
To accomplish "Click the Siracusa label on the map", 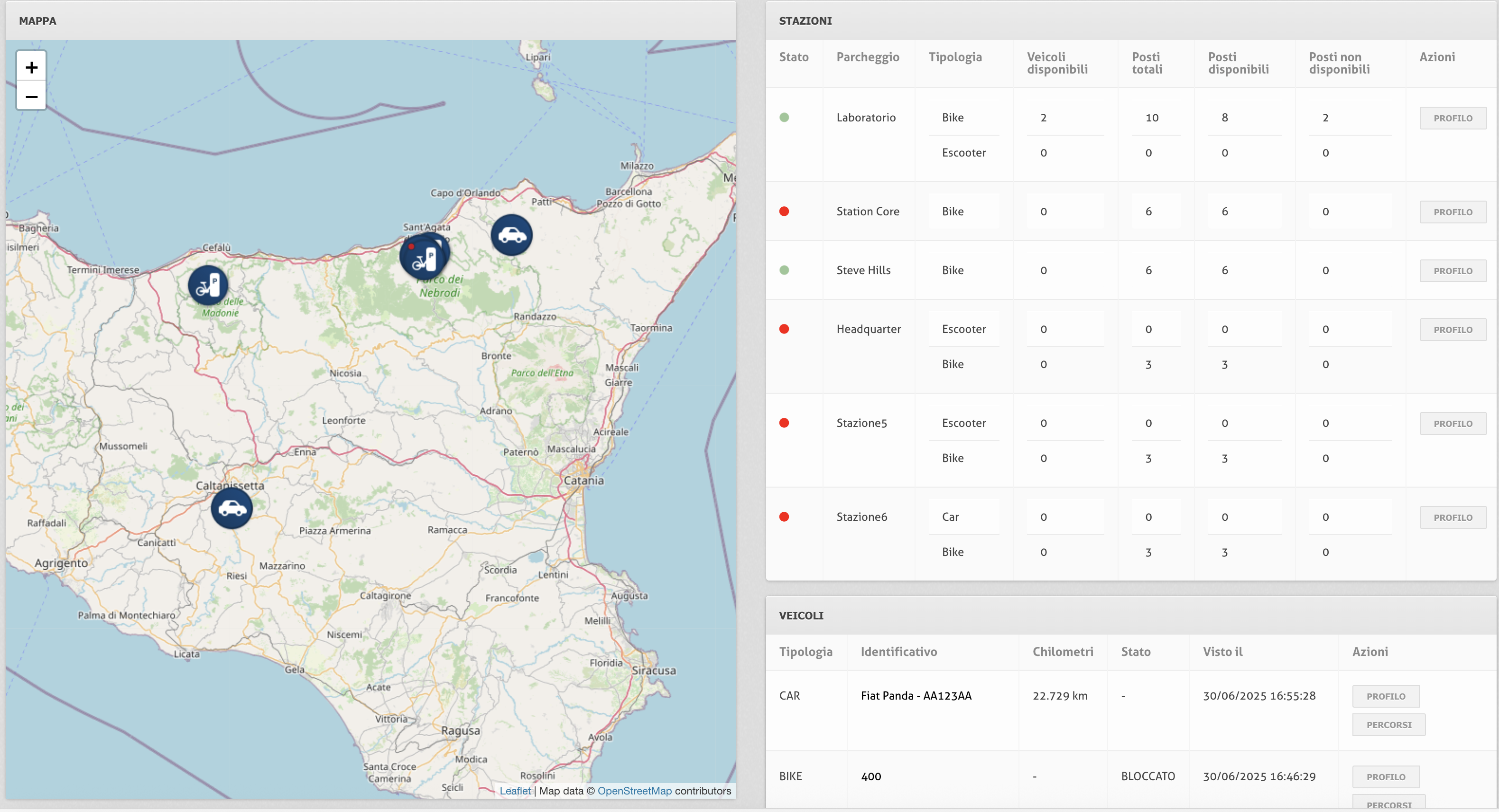I will 654,670.
